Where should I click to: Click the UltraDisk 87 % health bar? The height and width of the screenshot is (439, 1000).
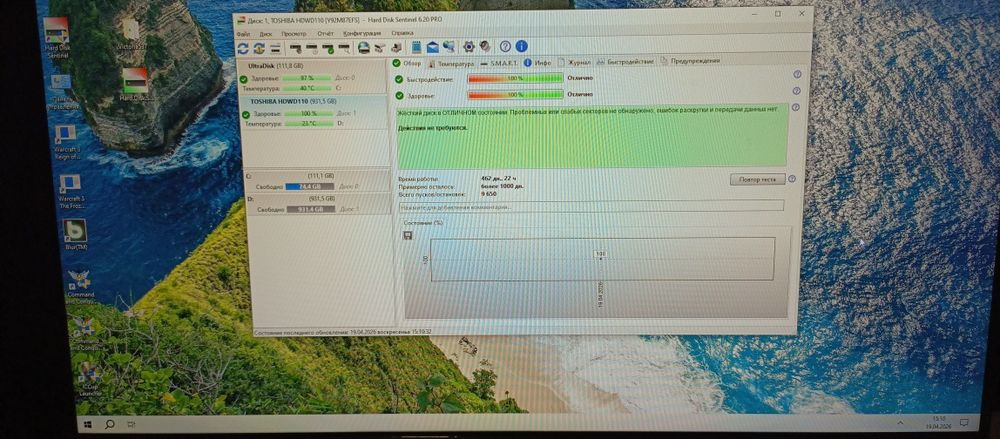pyautogui.click(x=307, y=78)
